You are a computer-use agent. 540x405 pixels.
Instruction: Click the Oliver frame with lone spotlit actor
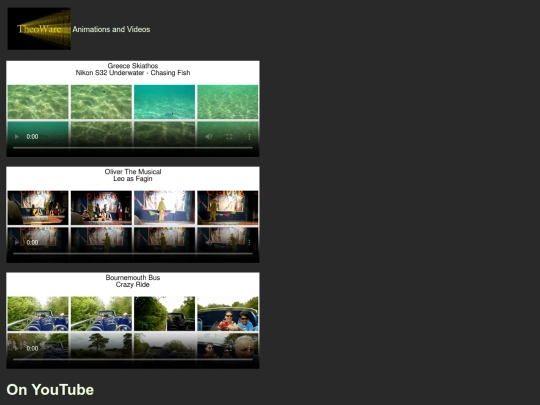tap(164, 208)
